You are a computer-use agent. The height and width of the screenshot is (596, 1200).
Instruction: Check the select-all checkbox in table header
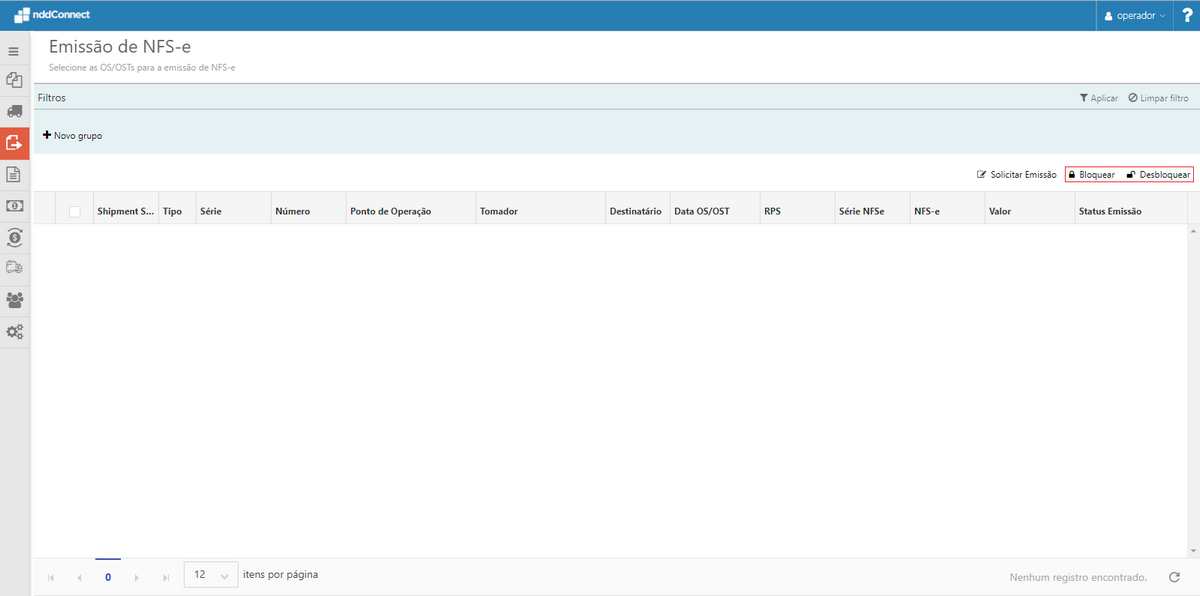(74, 211)
